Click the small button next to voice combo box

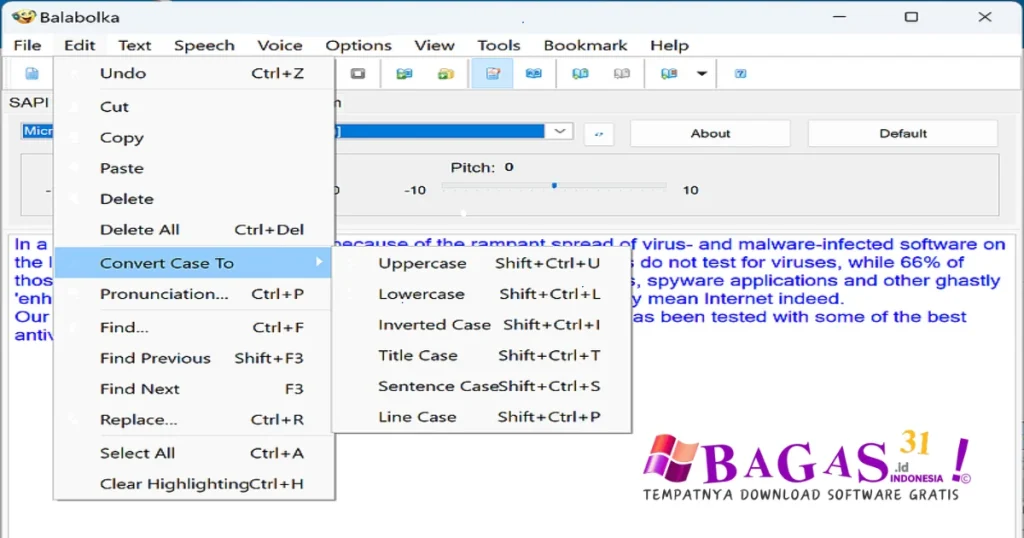[599, 133]
